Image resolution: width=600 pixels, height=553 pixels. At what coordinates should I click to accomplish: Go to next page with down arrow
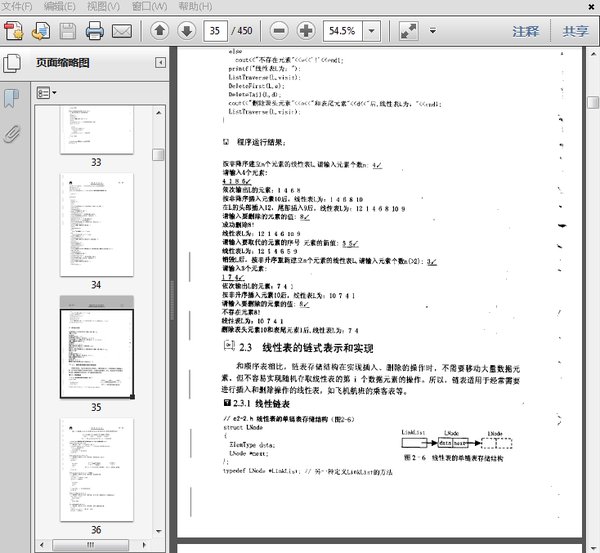pos(186,31)
